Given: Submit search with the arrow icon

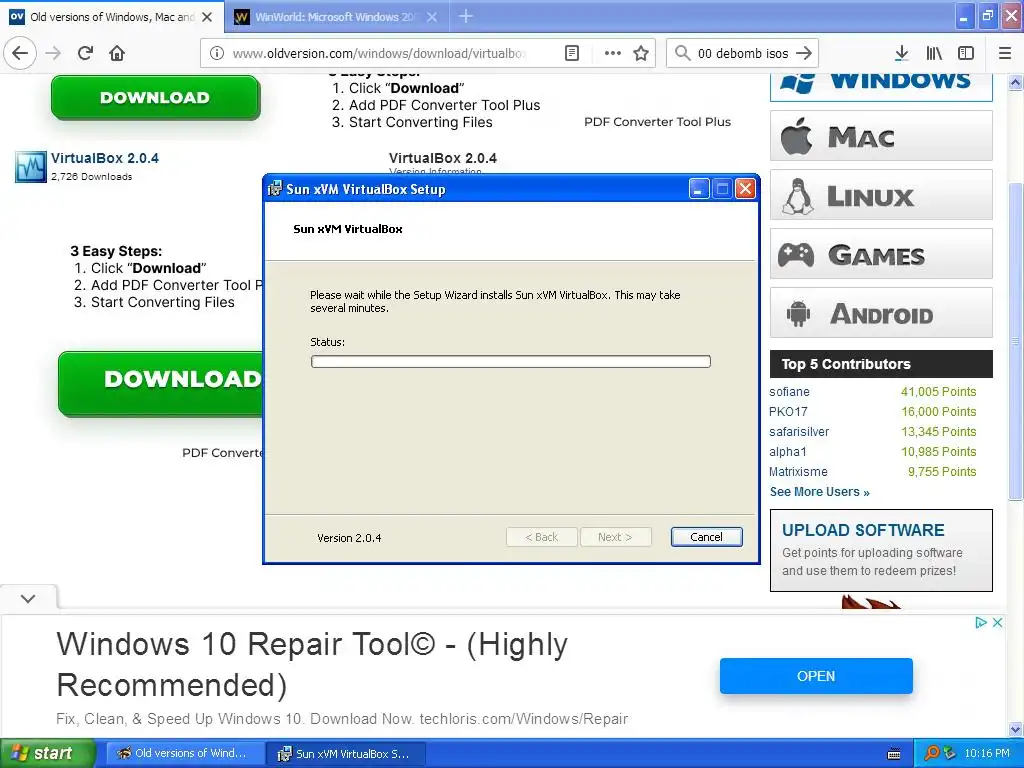Looking at the screenshot, I should (x=804, y=53).
